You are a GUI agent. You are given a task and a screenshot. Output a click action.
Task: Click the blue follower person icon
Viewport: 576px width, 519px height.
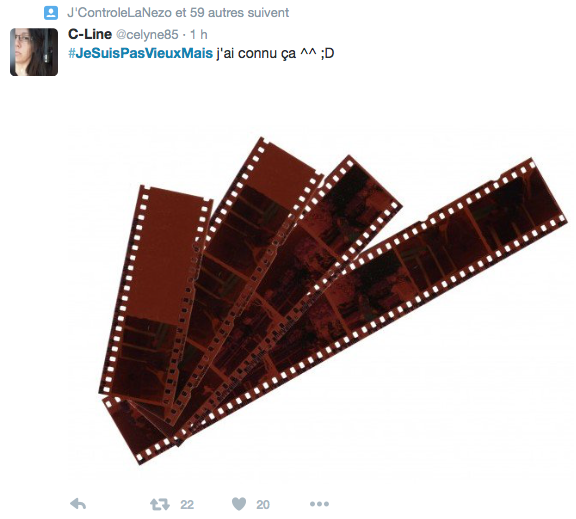51,13
